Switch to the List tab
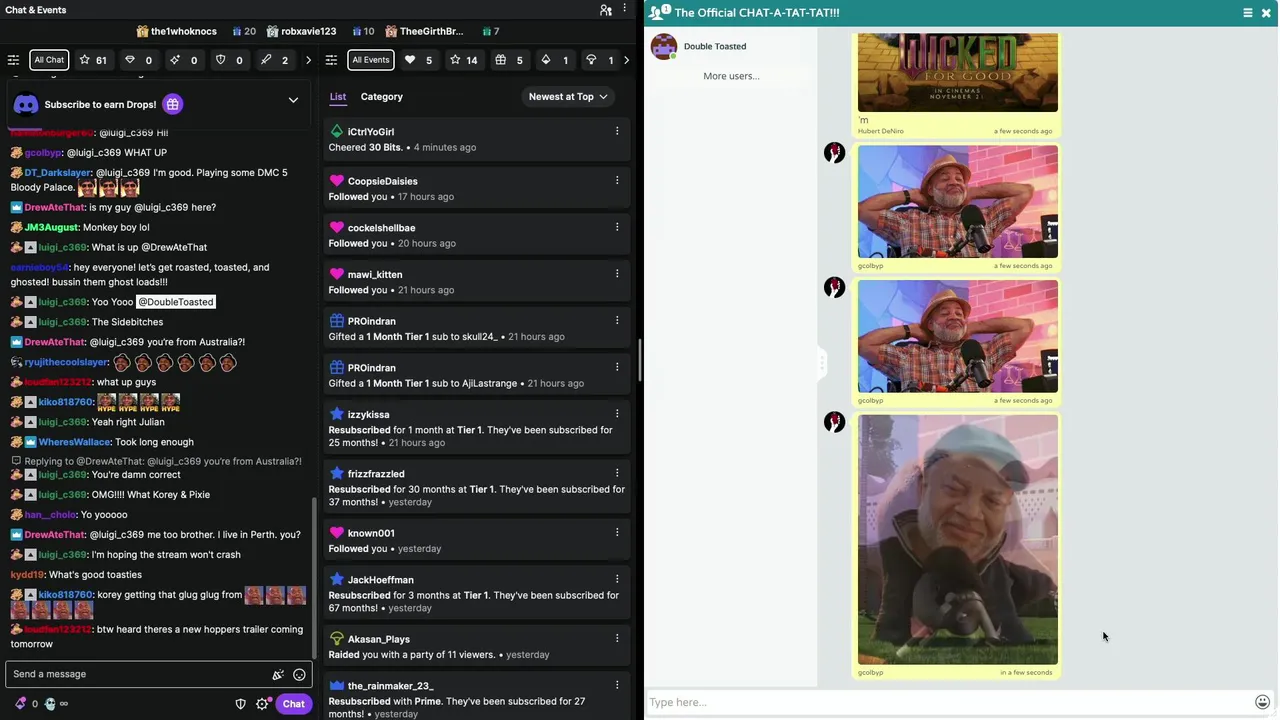This screenshot has width=1280, height=720. (x=338, y=97)
